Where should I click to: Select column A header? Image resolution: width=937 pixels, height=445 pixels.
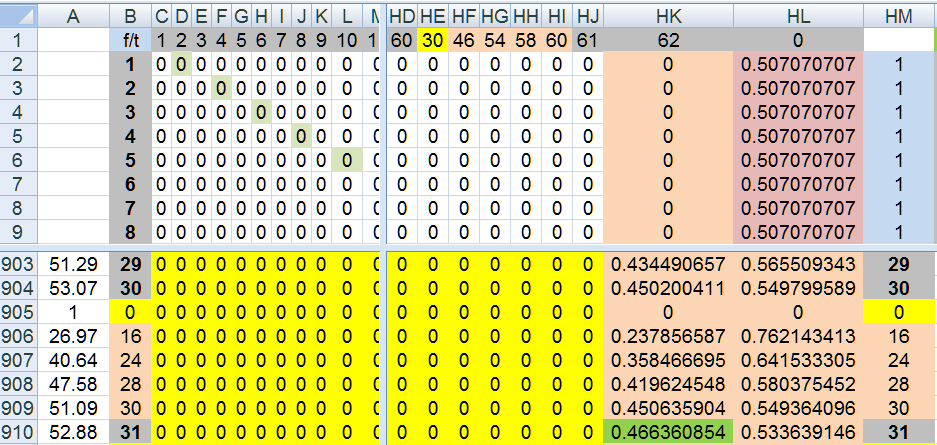click(x=74, y=17)
